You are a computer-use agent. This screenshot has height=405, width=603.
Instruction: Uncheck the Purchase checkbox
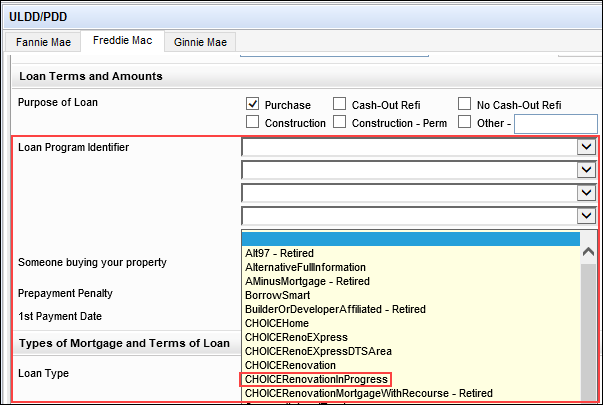pos(252,104)
